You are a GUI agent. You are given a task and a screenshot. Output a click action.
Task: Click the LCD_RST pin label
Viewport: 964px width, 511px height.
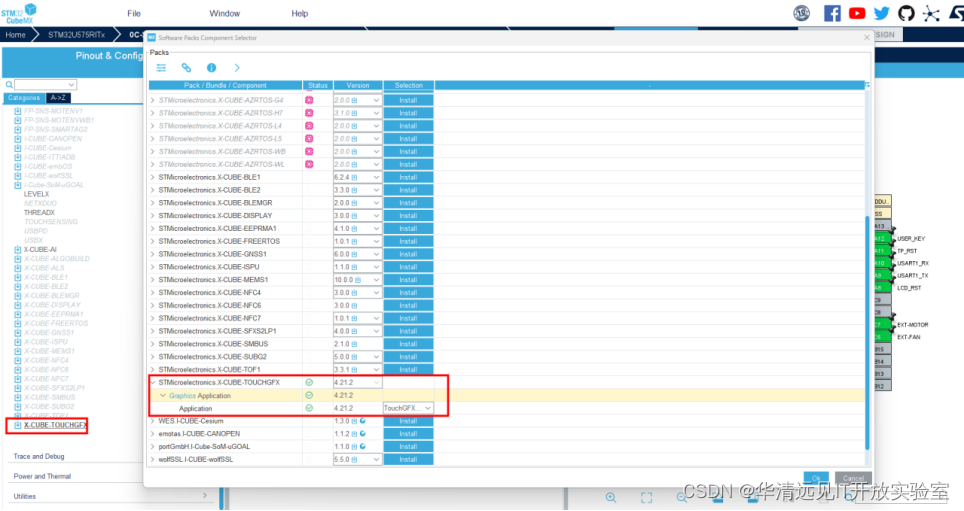[909, 288]
